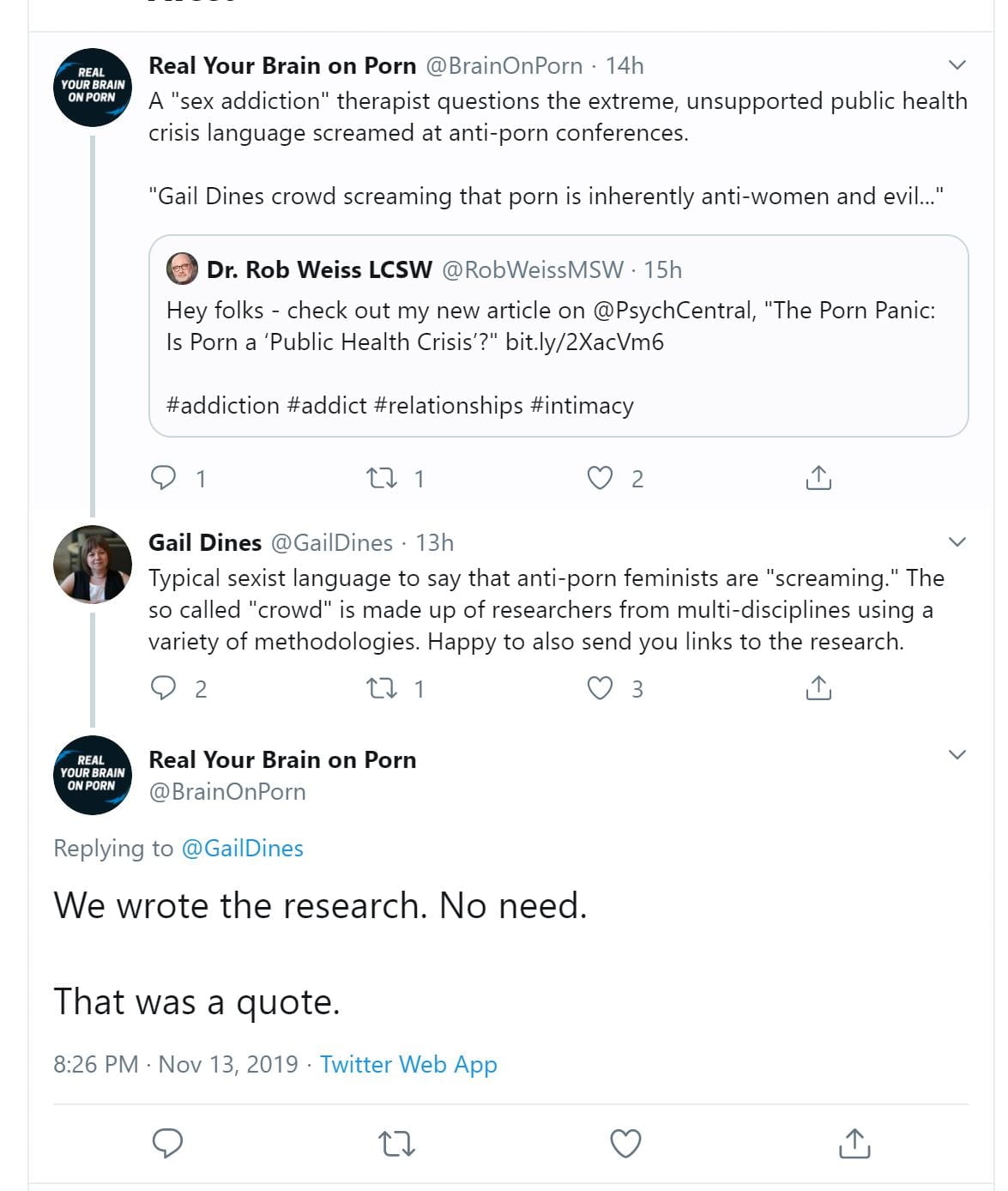Share the 'We wrote the research' tweet
1008x1191 pixels.
[x=854, y=1143]
